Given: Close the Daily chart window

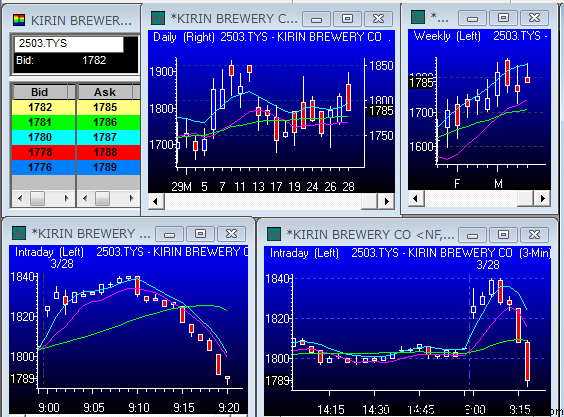Looking at the screenshot, I should [378, 18].
